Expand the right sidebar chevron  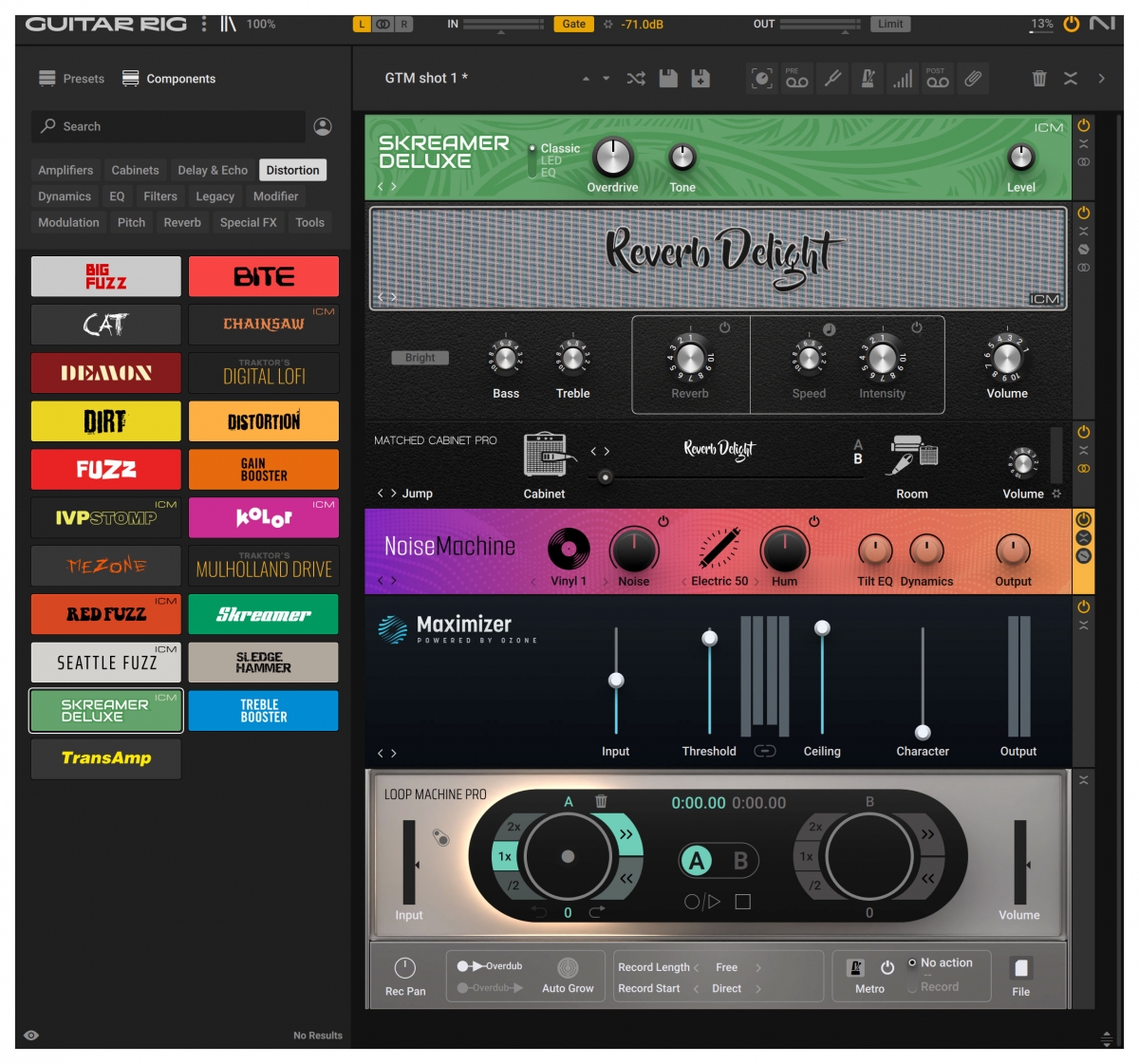click(x=1101, y=79)
